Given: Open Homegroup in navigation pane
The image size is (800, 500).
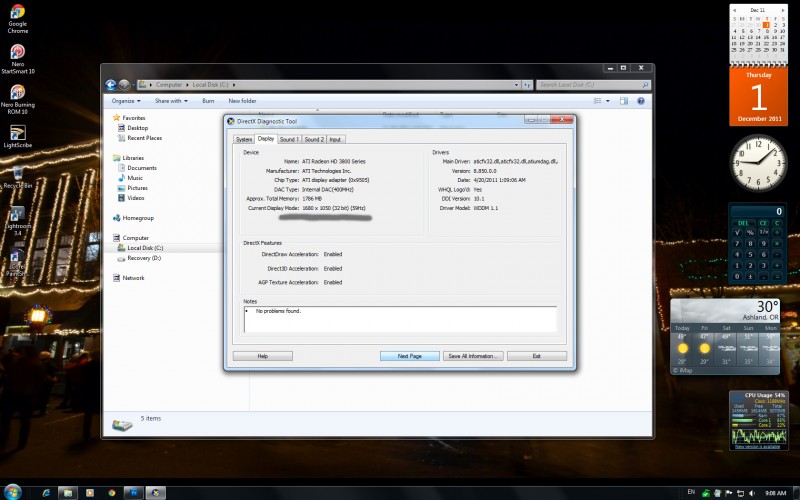Looking at the screenshot, I should [138, 218].
